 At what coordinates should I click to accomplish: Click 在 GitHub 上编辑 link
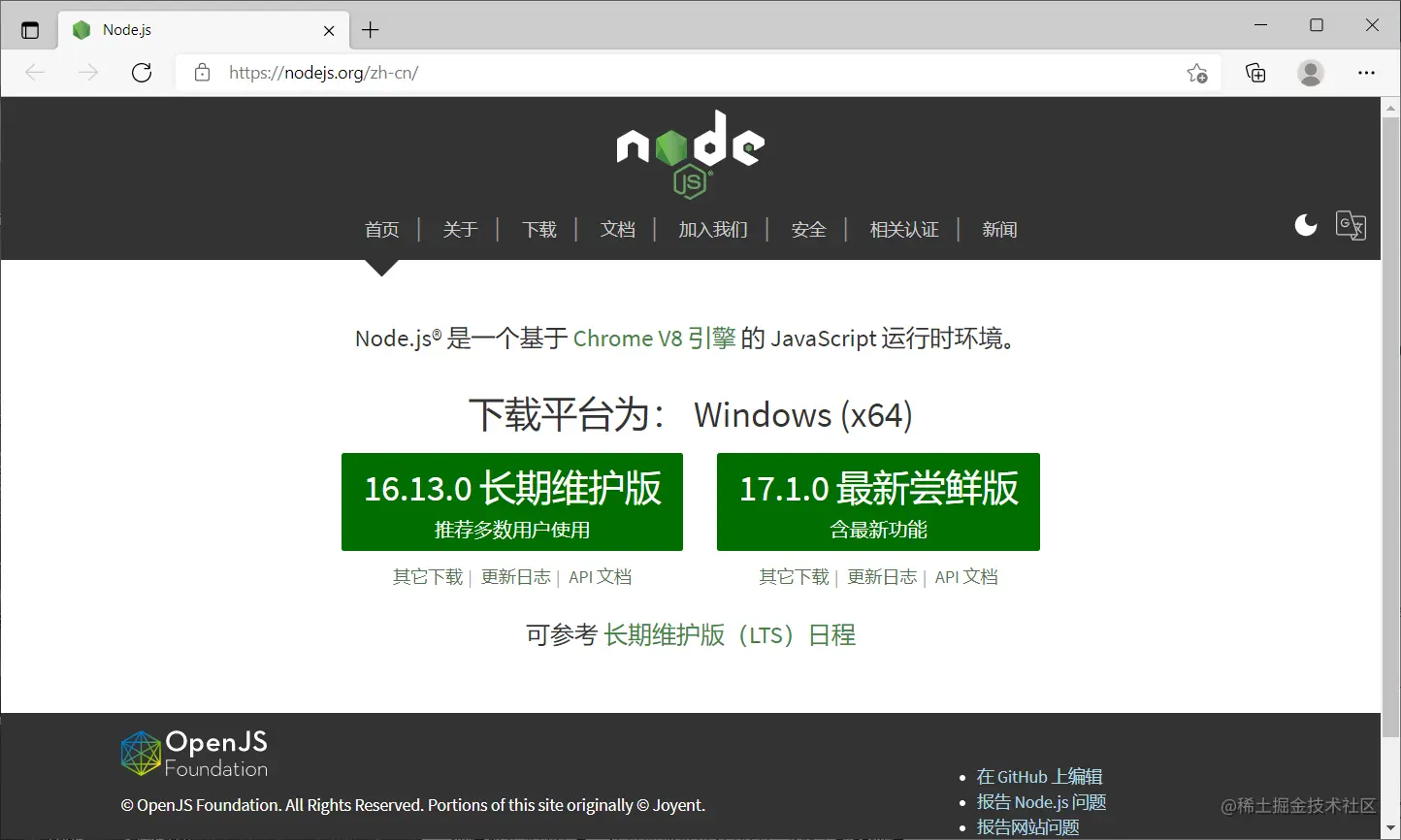coord(1039,777)
